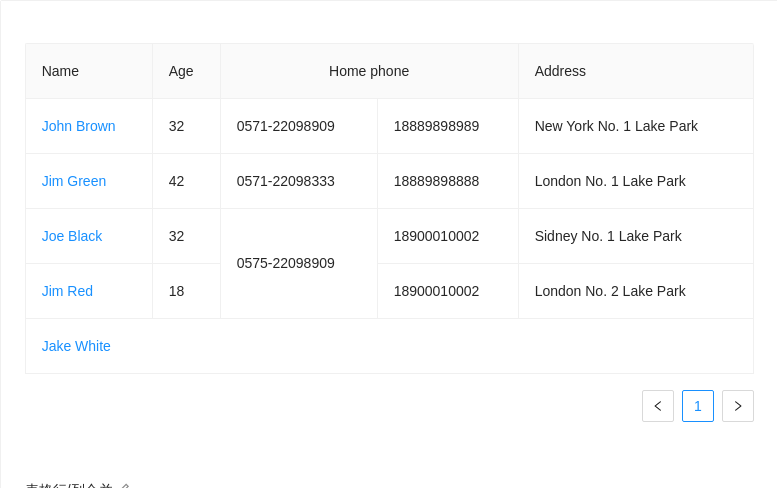The image size is (777, 488).
Task: Click the London No. 2 Lake Park address
Action: click(610, 291)
